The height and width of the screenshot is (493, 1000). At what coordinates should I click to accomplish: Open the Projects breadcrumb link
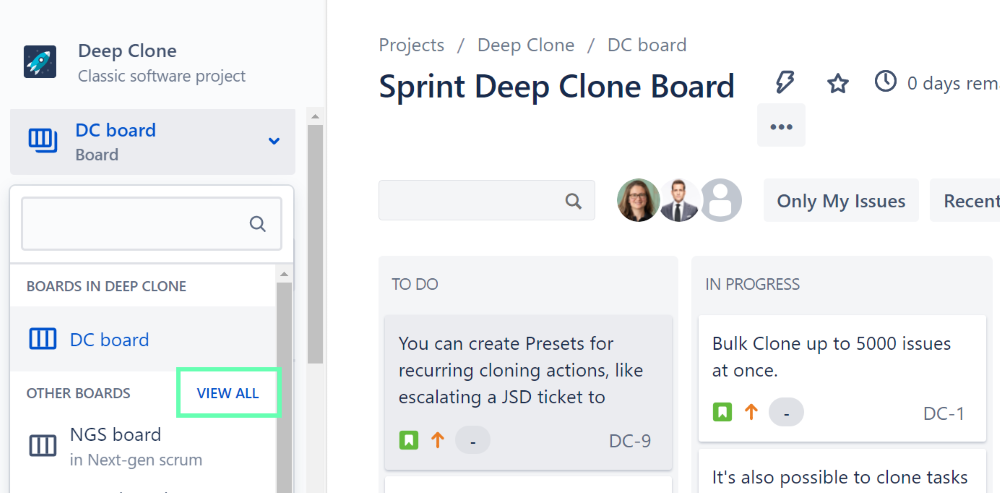click(x=411, y=45)
